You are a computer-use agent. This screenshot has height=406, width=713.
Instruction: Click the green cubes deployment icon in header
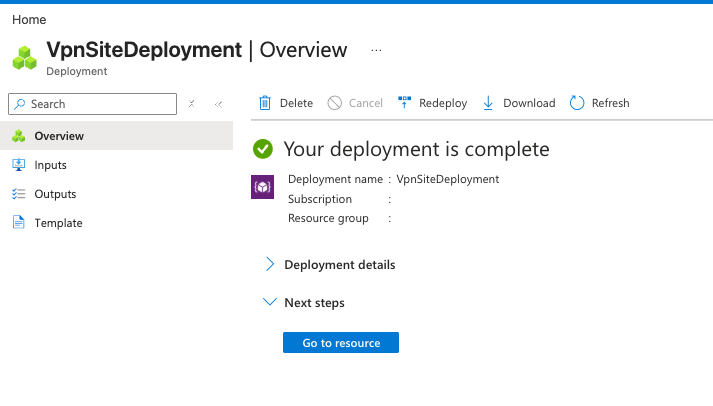tap(25, 58)
